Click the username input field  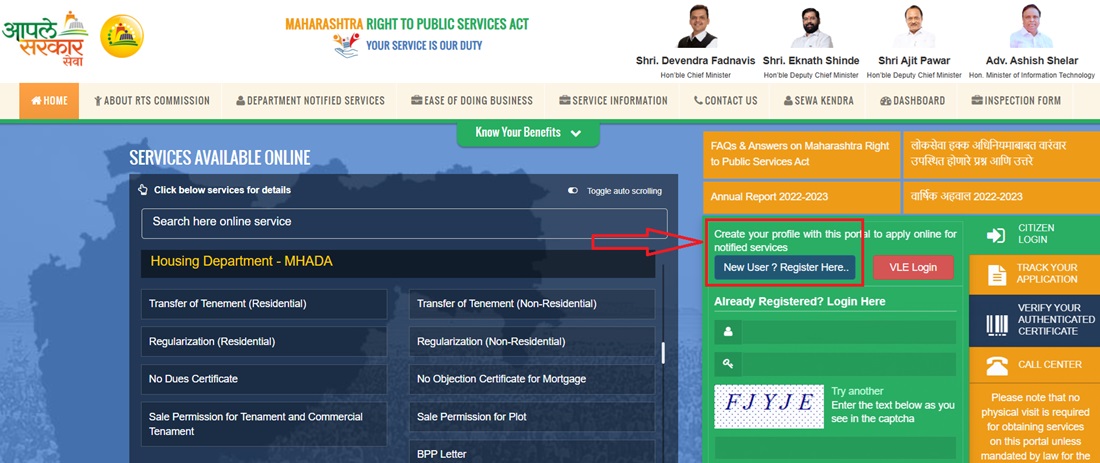[848, 332]
